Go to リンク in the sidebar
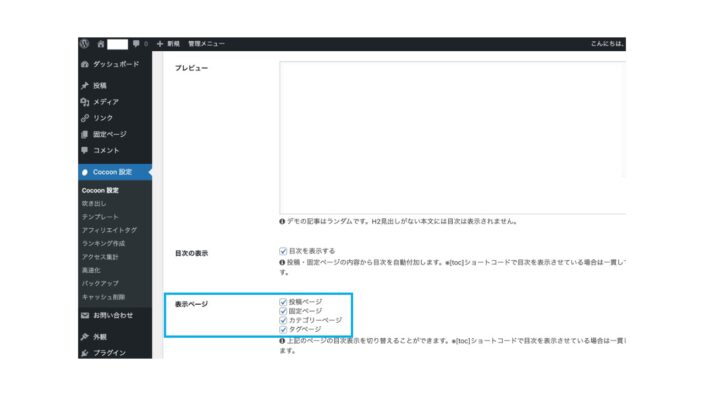 (103, 118)
